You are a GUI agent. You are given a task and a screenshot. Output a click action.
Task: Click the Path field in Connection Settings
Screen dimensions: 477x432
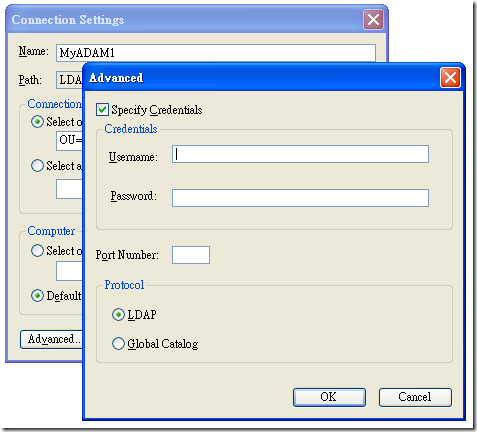coord(69,80)
